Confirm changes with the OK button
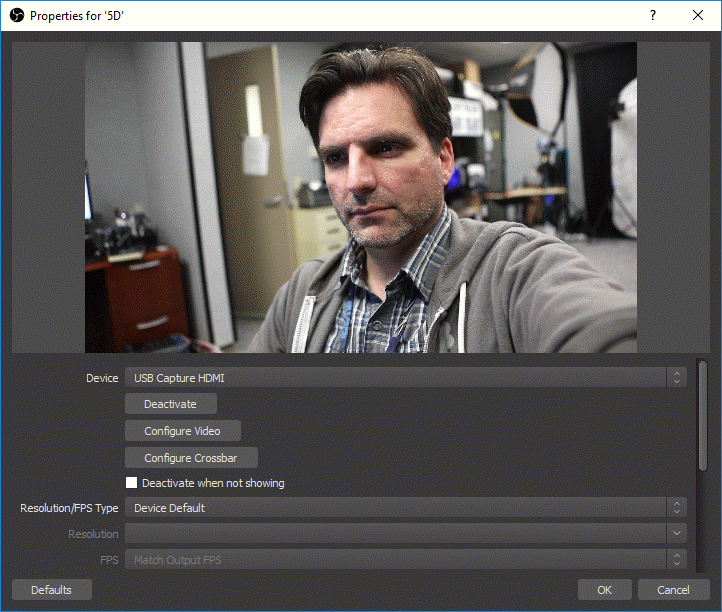722x612 pixels. tap(604, 590)
